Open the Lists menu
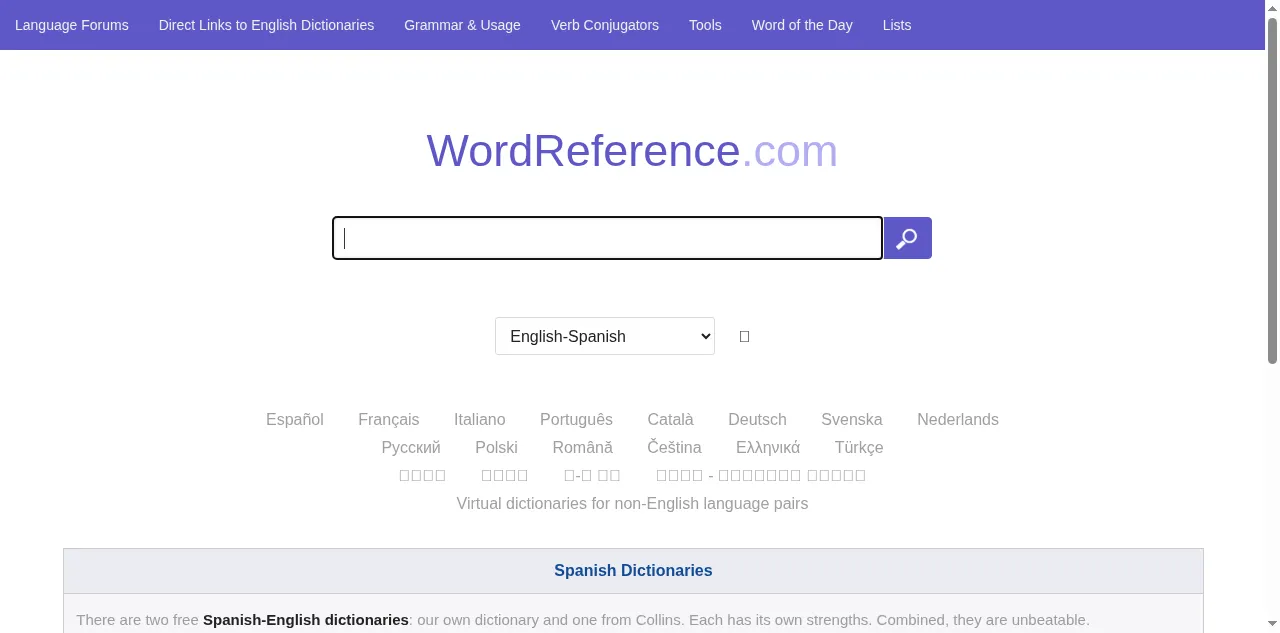 coord(897,25)
